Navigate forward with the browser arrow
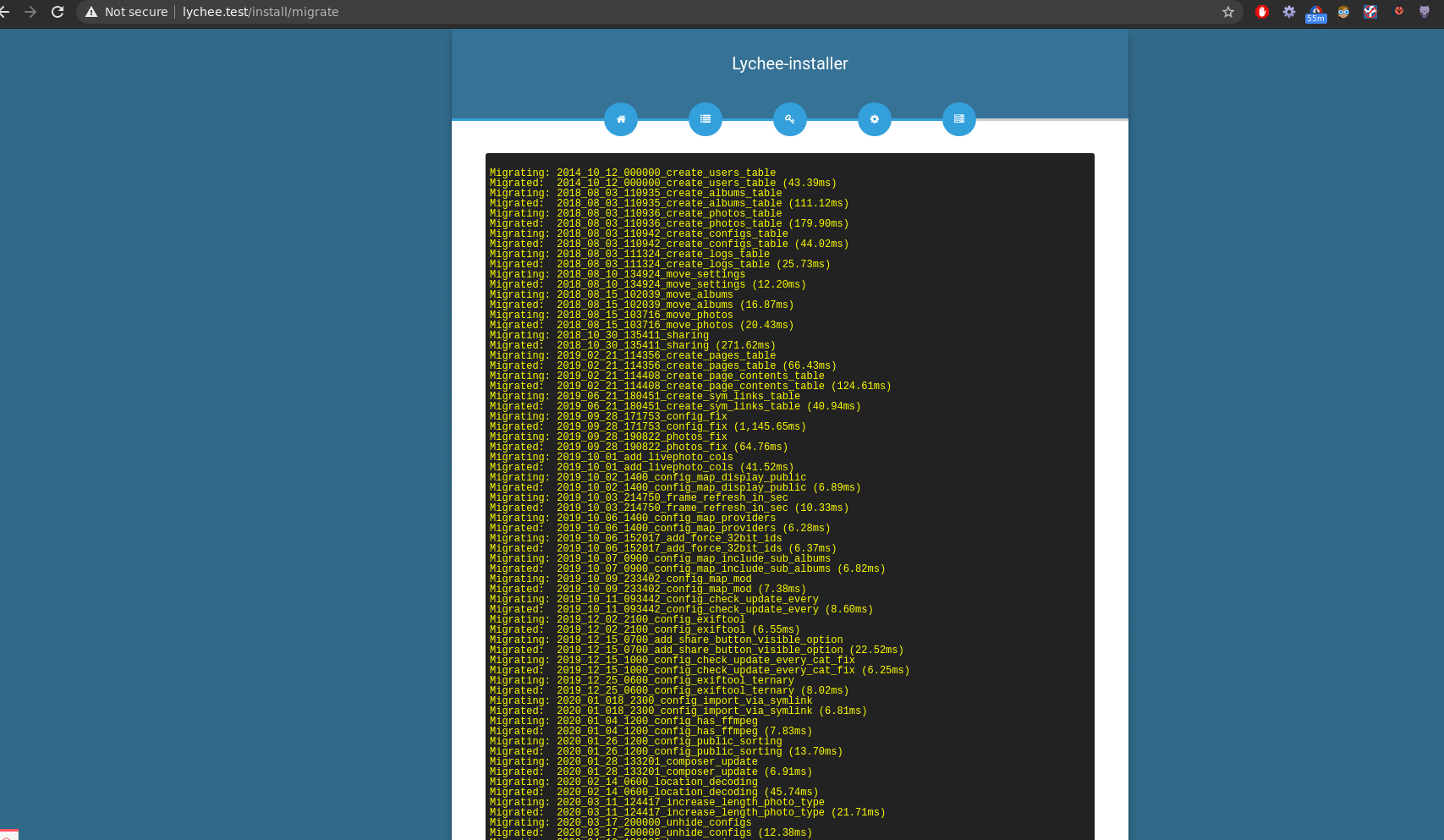This screenshot has width=1444, height=840. (30, 12)
